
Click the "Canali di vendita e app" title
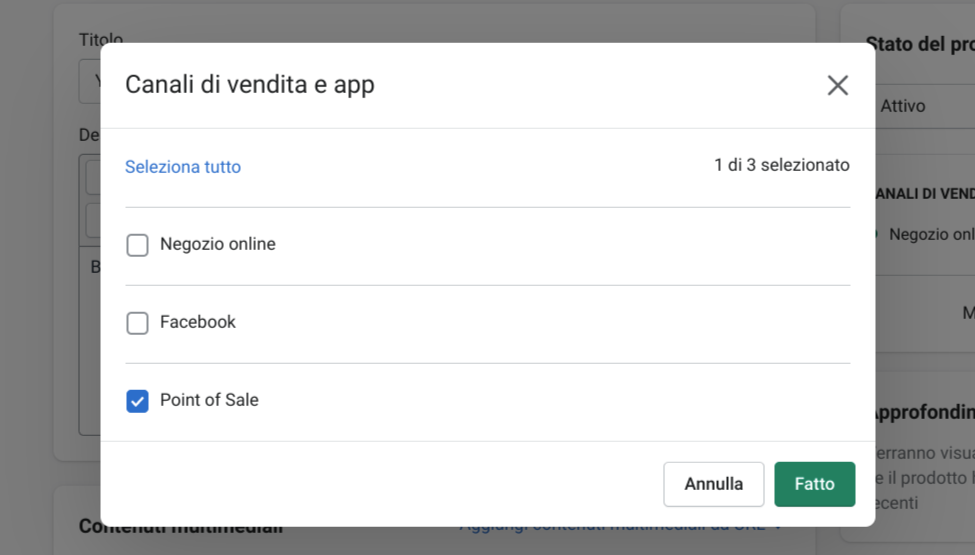[x=250, y=85]
